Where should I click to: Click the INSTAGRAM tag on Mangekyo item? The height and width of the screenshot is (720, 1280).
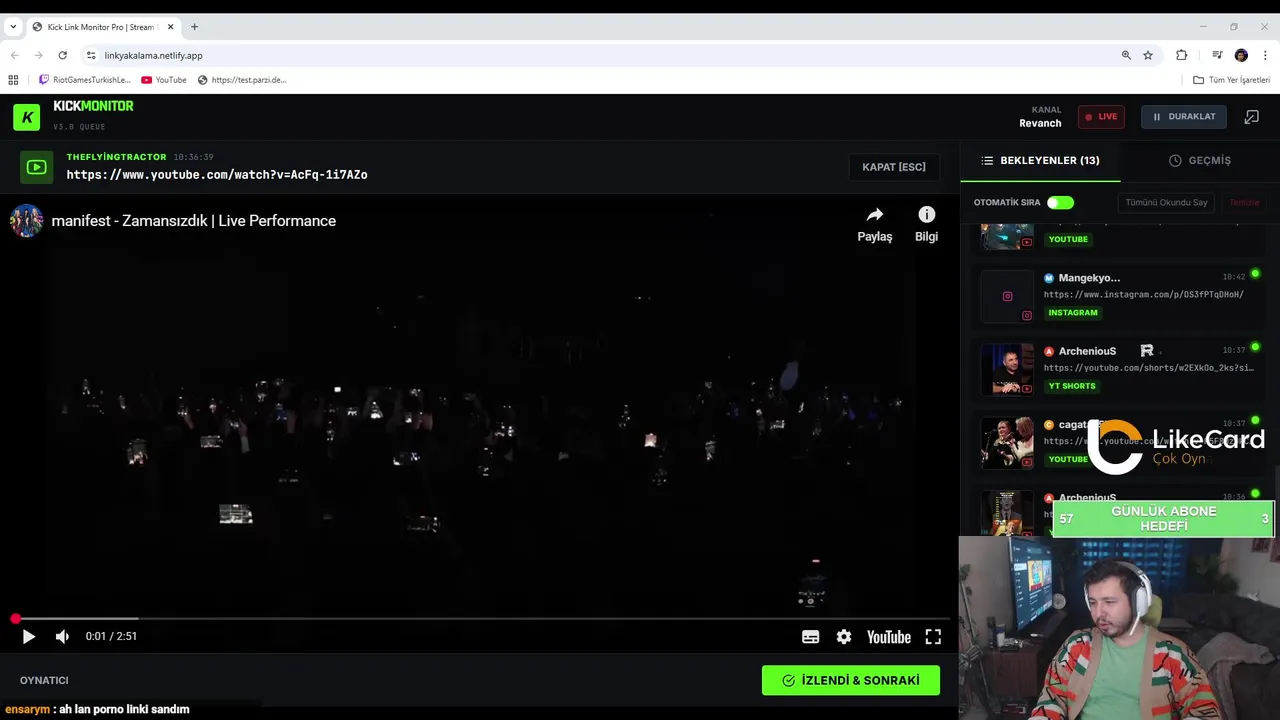(1073, 313)
